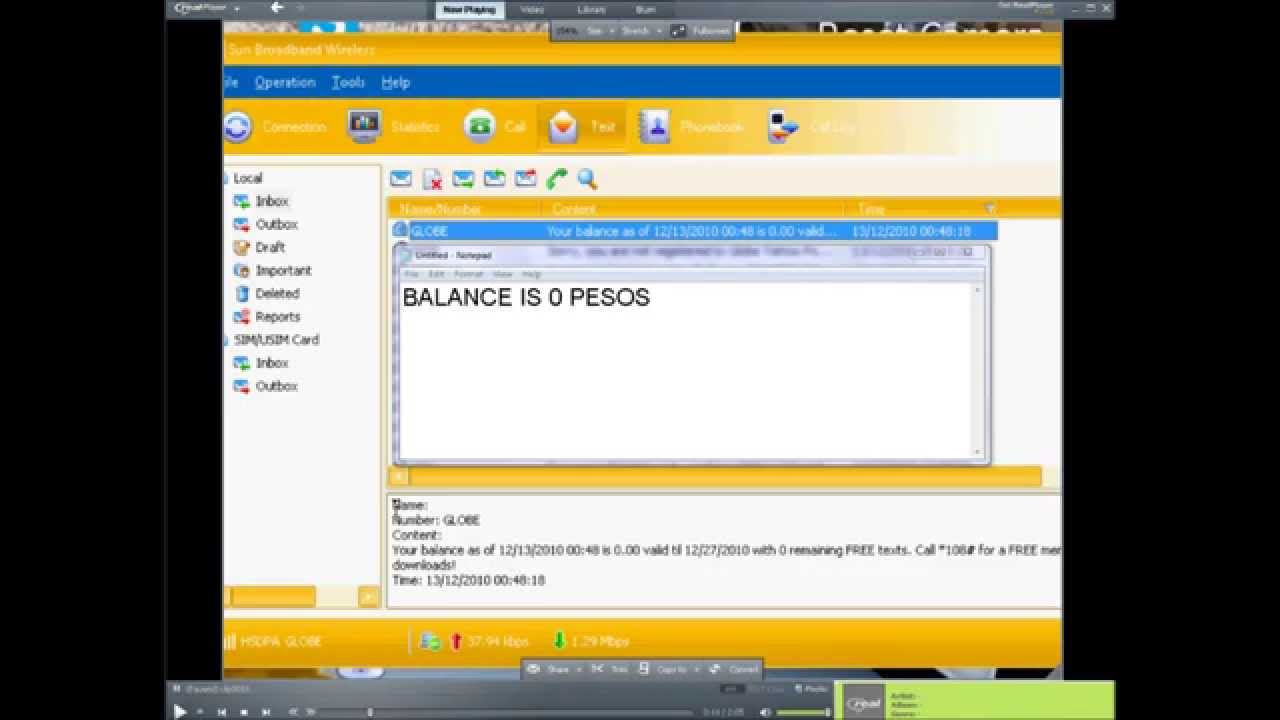Open the Connection section icon
The height and width of the screenshot is (720, 1280).
[x=238, y=127]
